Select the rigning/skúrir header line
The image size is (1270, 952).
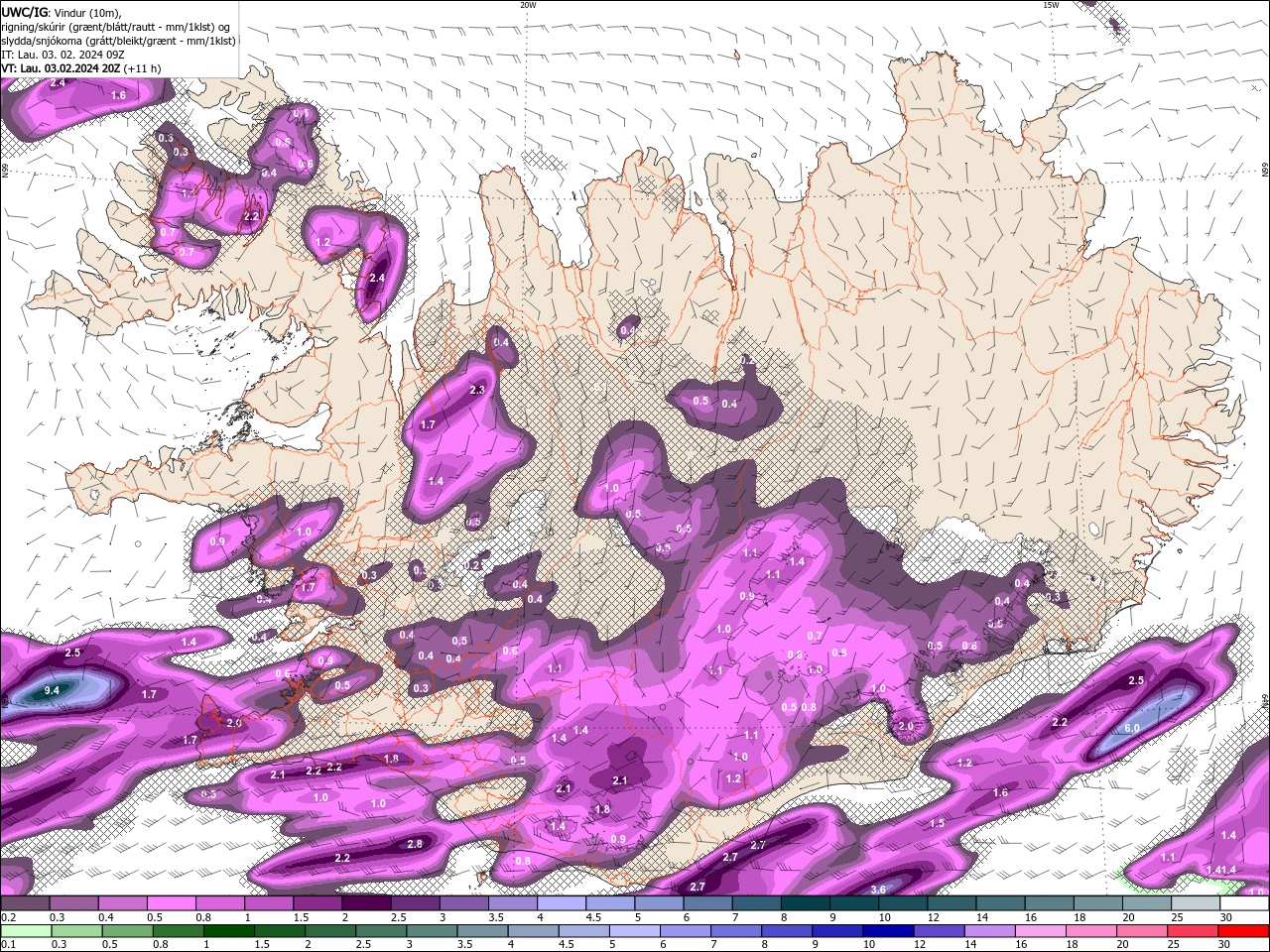point(116,27)
